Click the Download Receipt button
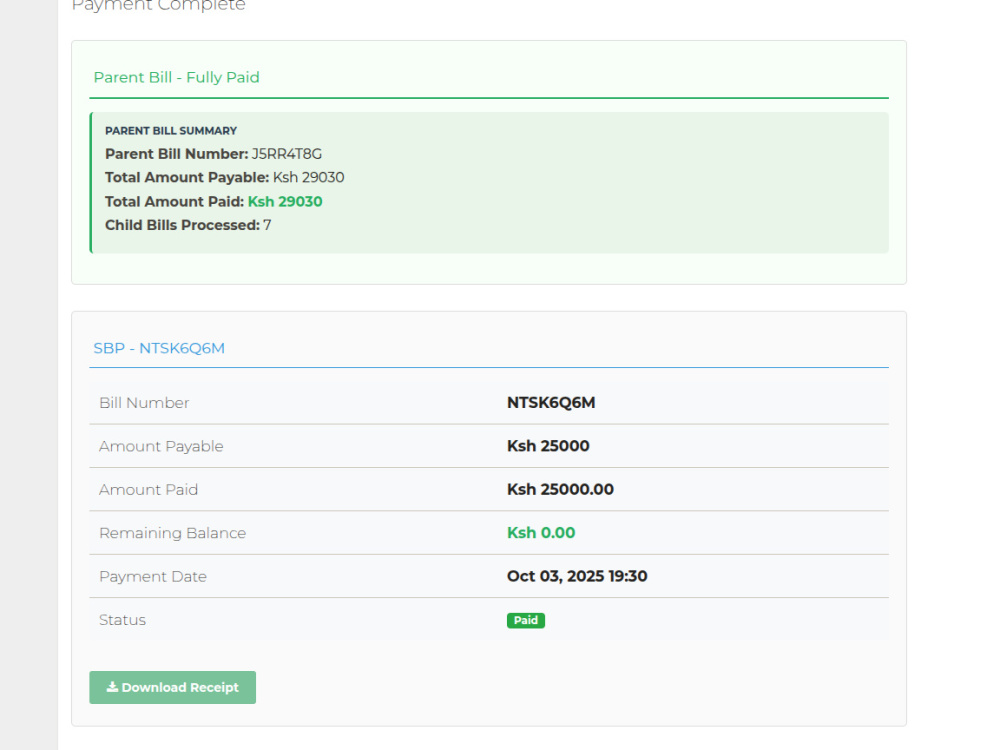Image resolution: width=1000 pixels, height=750 pixels. 172,688
